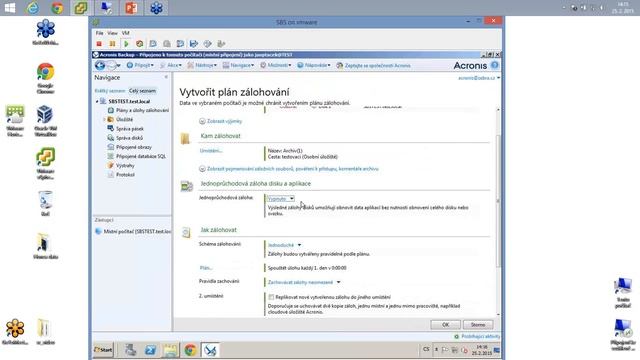Click the Umístění link
640x360 pixels.
point(211,151)
